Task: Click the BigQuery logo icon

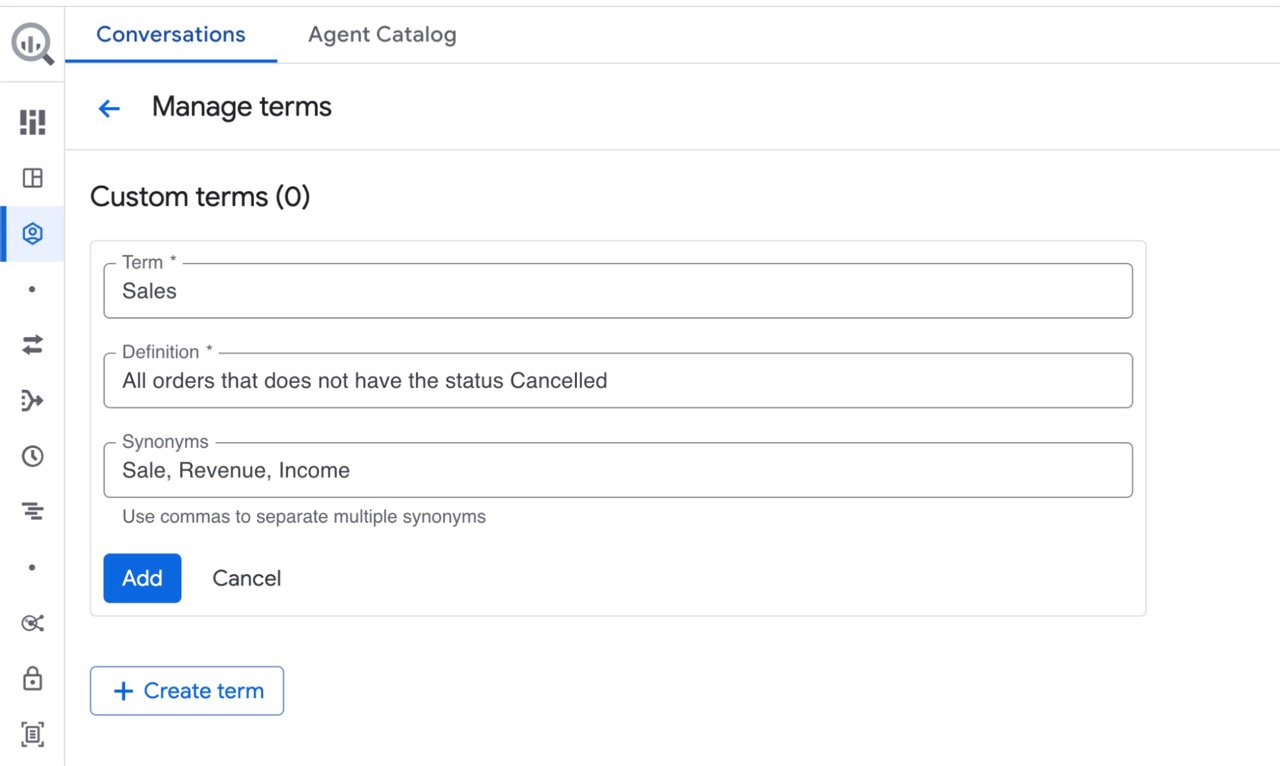Action: pos(32,45)
